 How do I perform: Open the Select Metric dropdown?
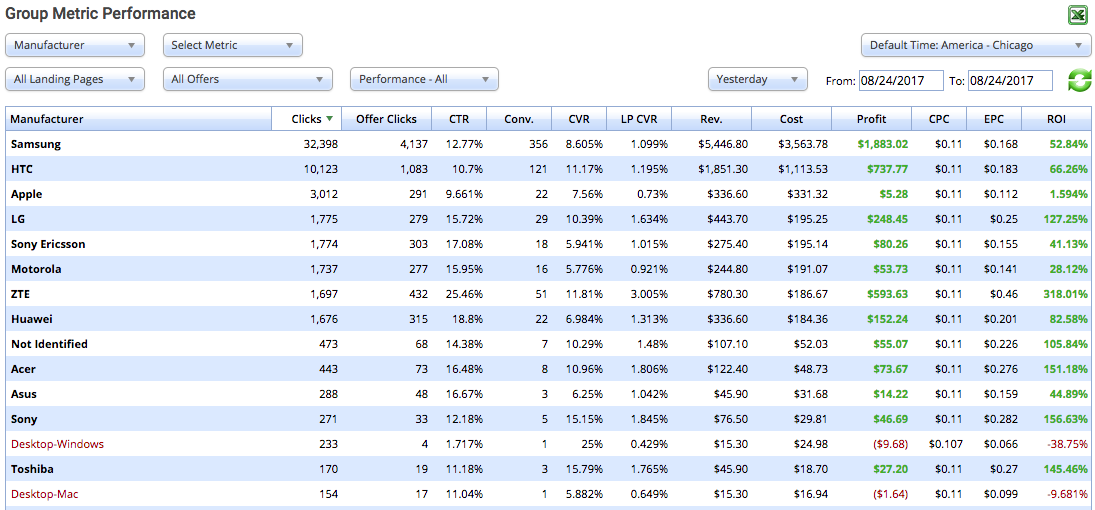point(232,45)
